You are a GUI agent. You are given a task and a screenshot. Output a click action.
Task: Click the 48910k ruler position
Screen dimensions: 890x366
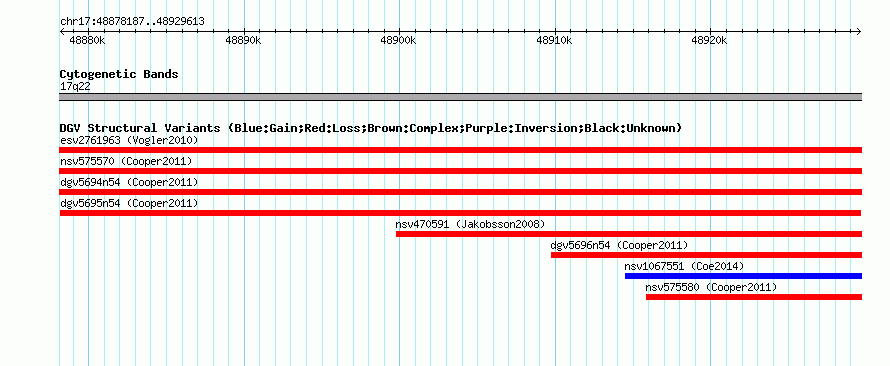554,40
